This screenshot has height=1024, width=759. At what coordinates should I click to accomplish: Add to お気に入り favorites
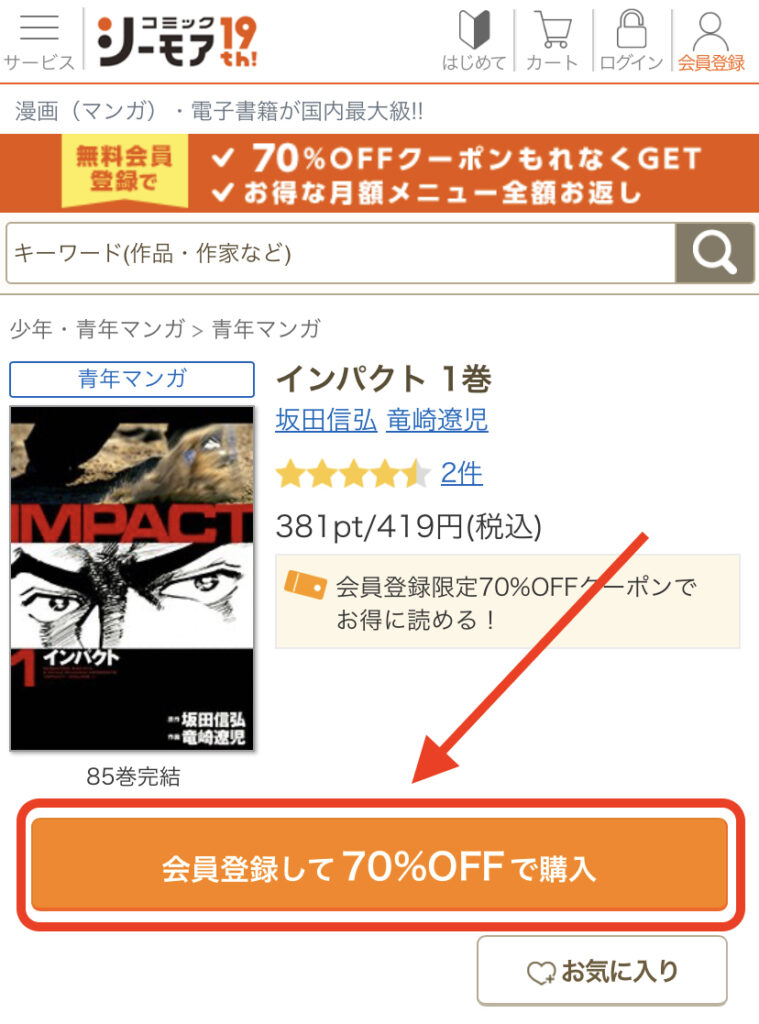[602, 971]
